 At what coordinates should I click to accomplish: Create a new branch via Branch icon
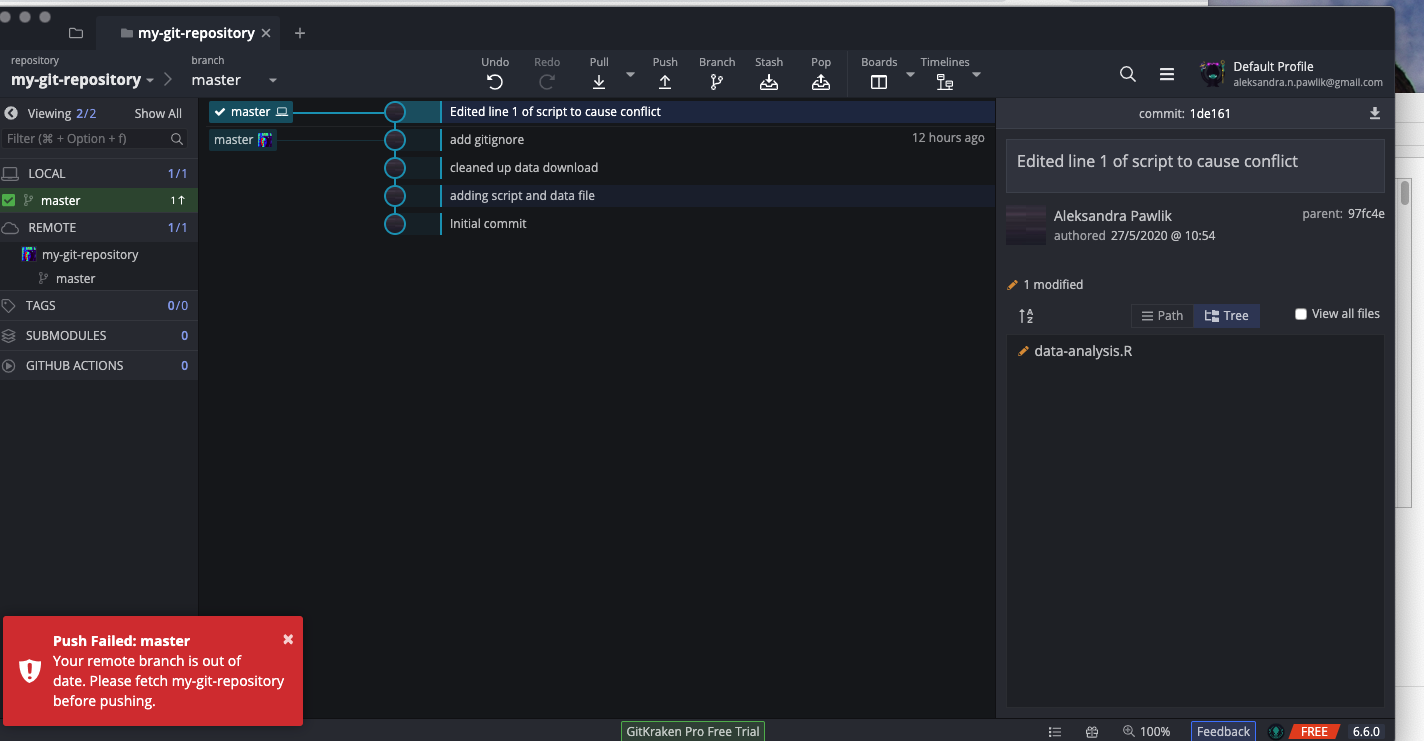click(x=717, y=82)
